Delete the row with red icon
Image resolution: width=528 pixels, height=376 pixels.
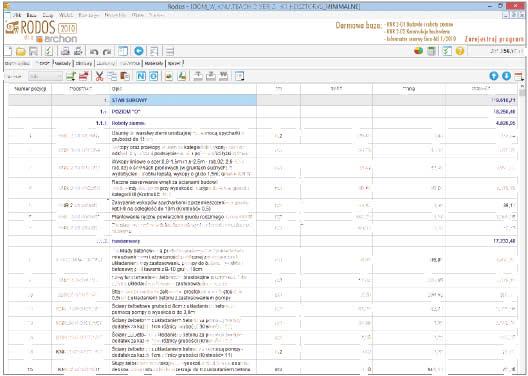[84, 76]
